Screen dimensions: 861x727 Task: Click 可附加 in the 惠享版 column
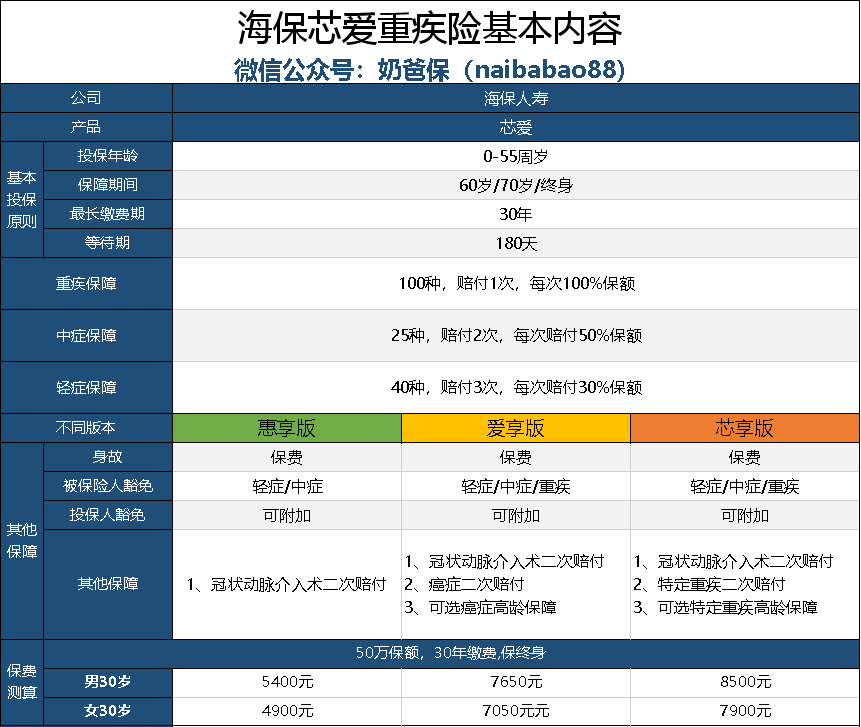[287, 516]
